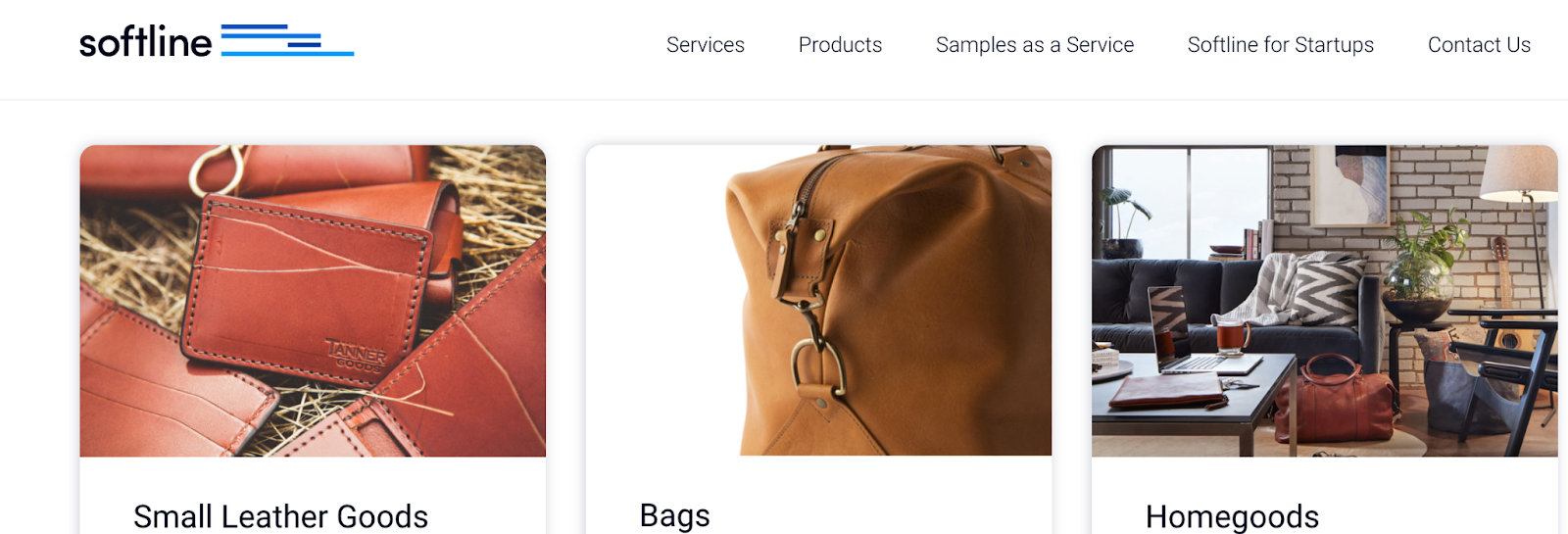This screenshot has height=534, width=1568.
Task: Click the Tanner Goods stamp on wallet
Action: (357, 355)
